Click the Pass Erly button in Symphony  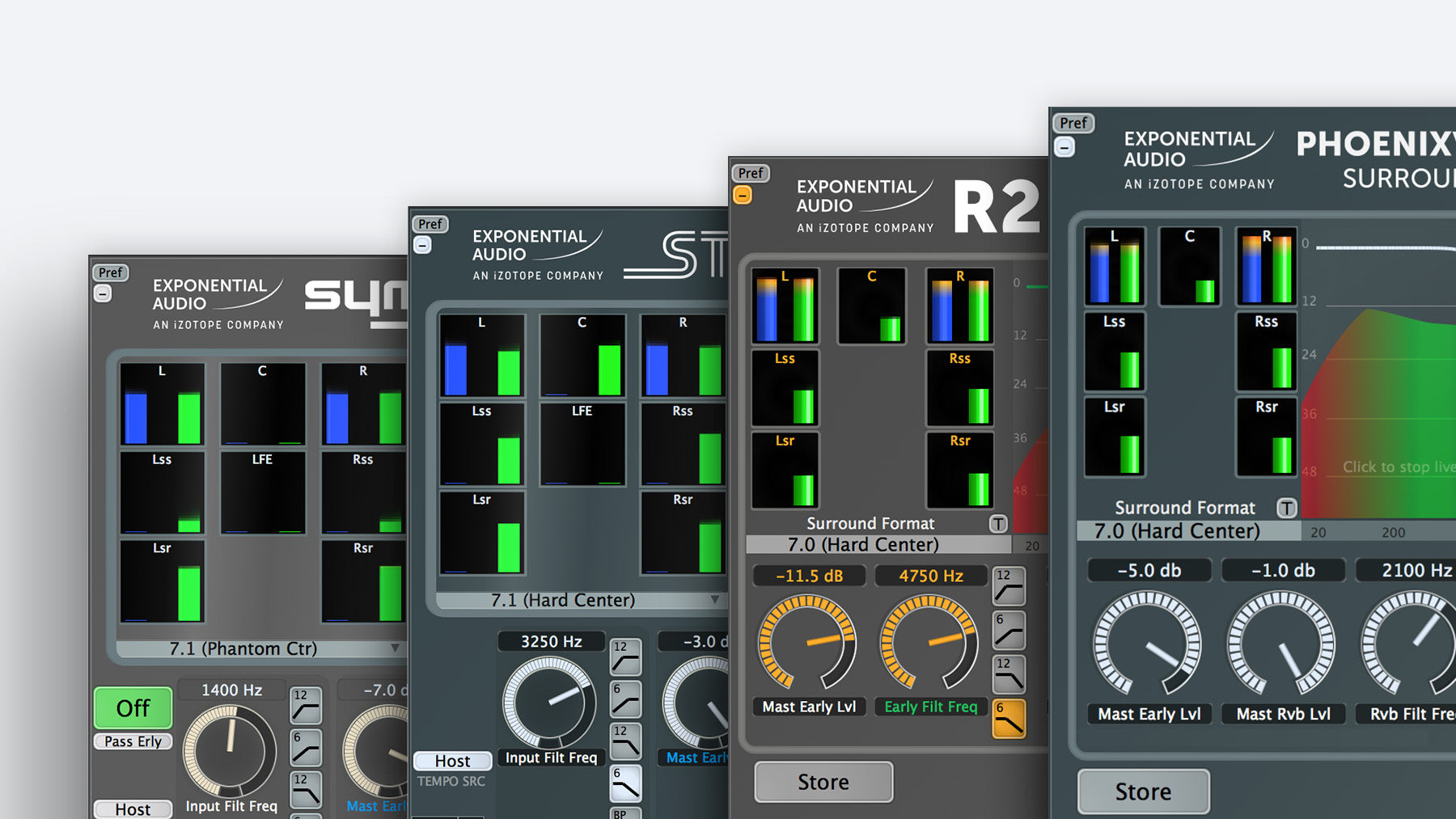tap(133, 741)
